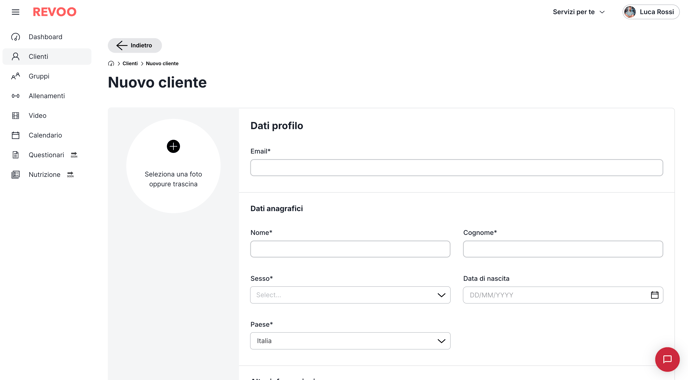Viewport: 688px width, 380px height.
Task: Open Allenamenti section
Action: (x=47, y=96)
